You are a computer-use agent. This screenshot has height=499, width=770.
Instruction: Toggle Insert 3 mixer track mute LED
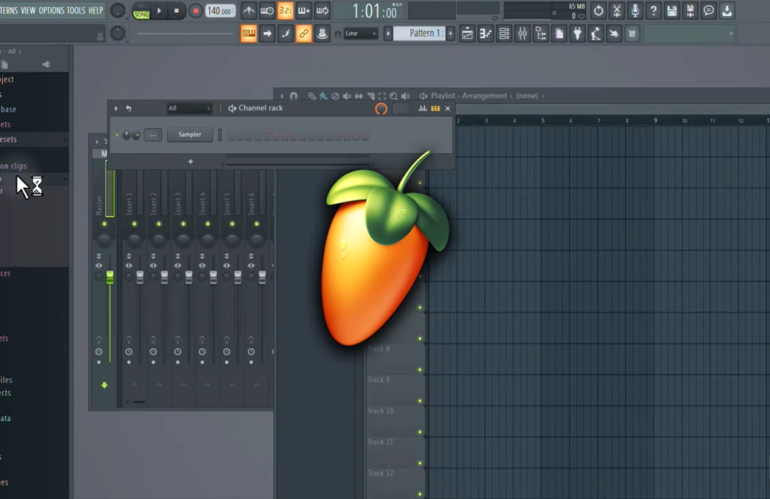point(183,224)
